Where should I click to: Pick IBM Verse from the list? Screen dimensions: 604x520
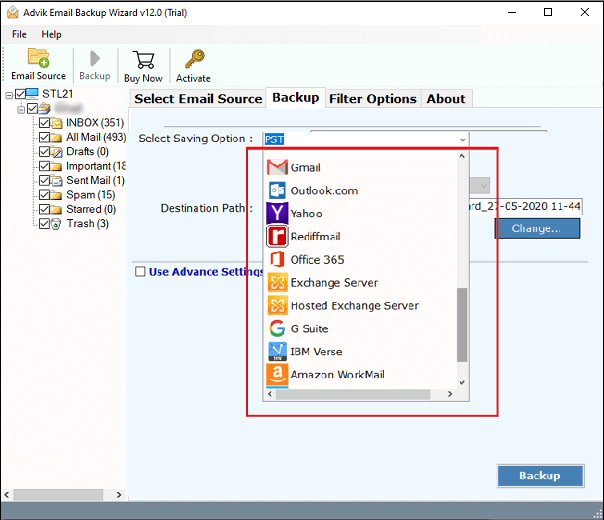(304, 352)
